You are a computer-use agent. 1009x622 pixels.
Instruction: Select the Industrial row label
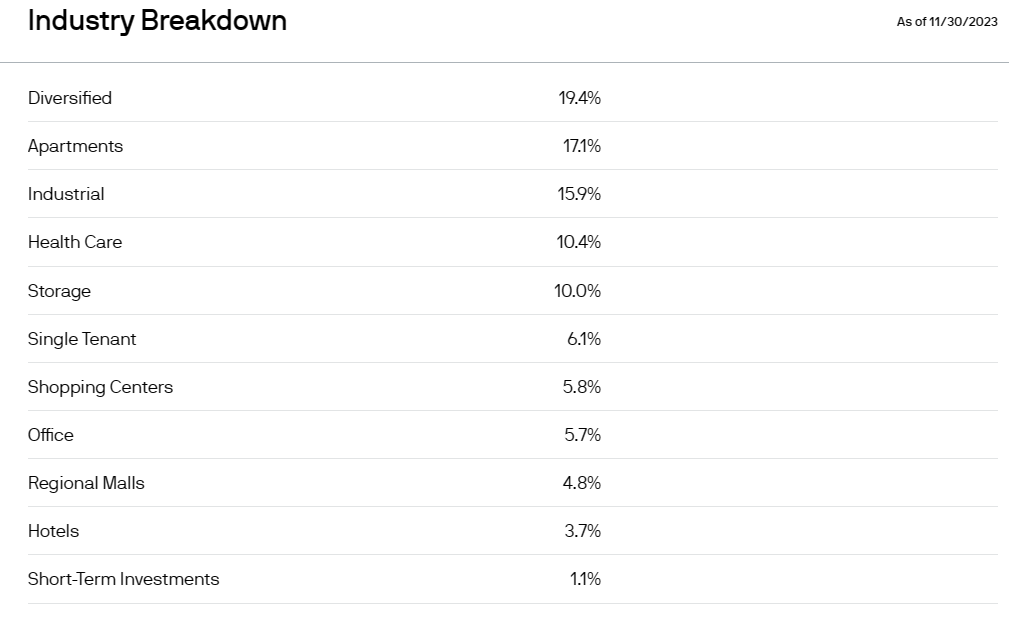tap(66, 194)
